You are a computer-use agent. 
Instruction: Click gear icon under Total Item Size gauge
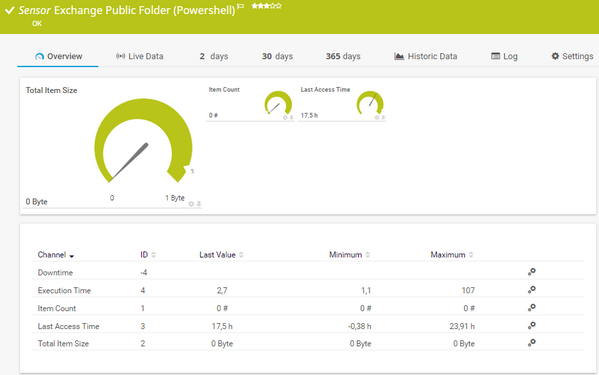click(x=191, y=204)
